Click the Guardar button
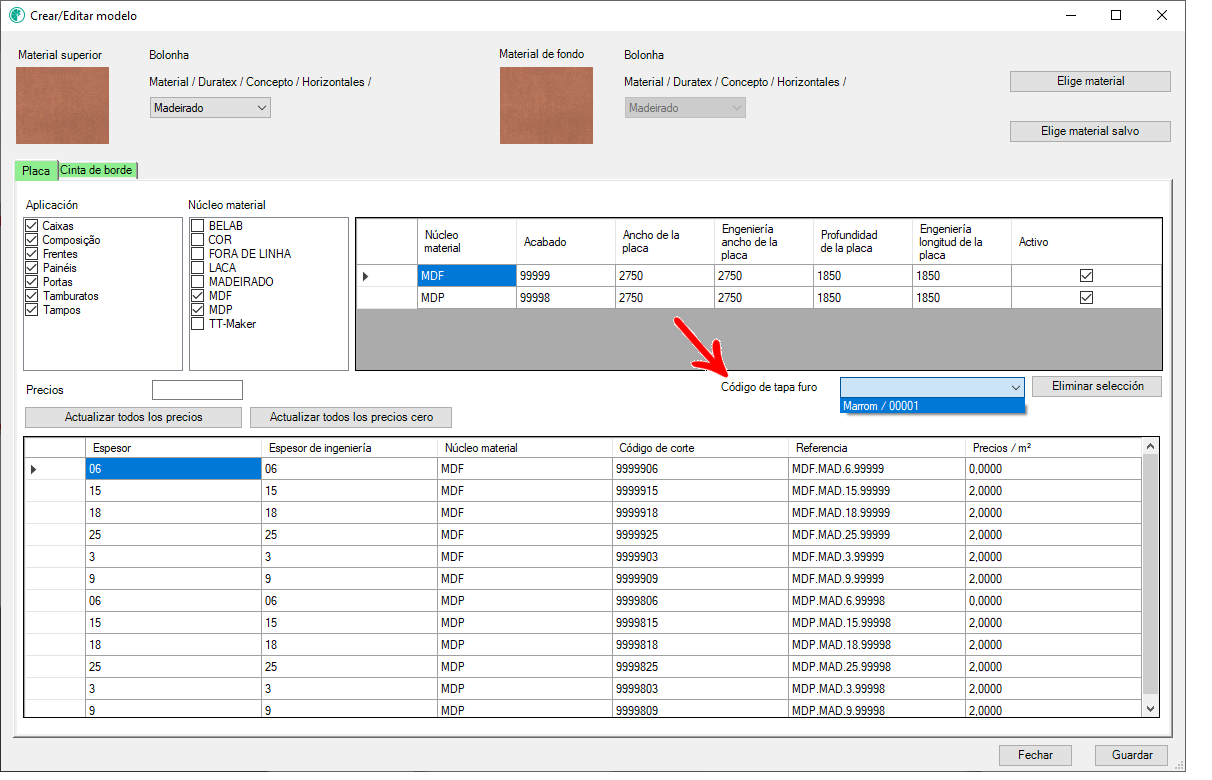The image size is (1212, 780). [1132, 755]
